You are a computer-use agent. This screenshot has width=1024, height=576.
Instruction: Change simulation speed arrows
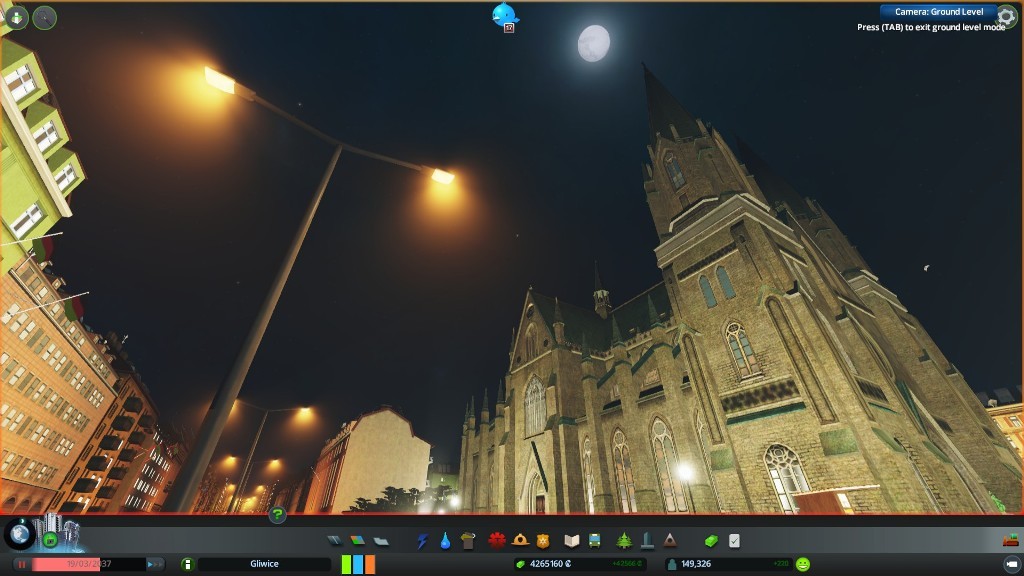pyautogui.click(x=154, y=564)
